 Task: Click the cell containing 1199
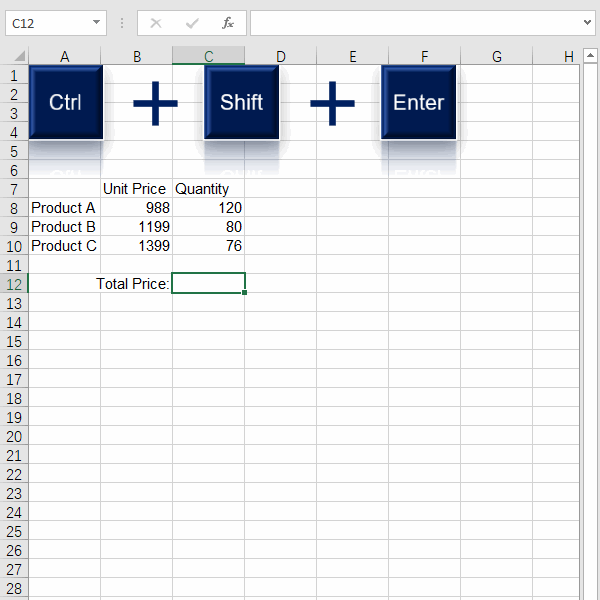point(137,227)
